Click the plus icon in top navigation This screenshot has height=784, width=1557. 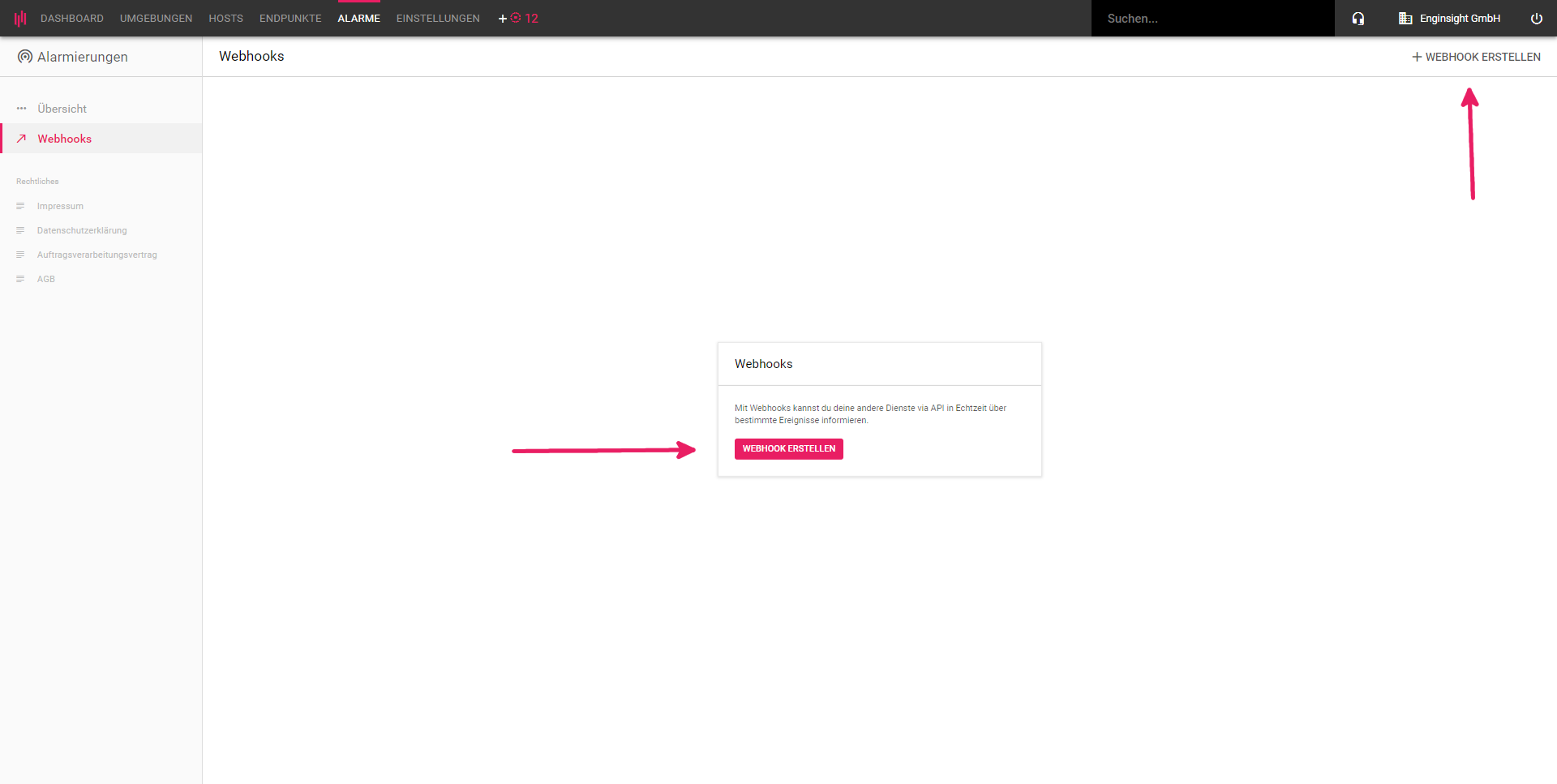pos(502,19)
